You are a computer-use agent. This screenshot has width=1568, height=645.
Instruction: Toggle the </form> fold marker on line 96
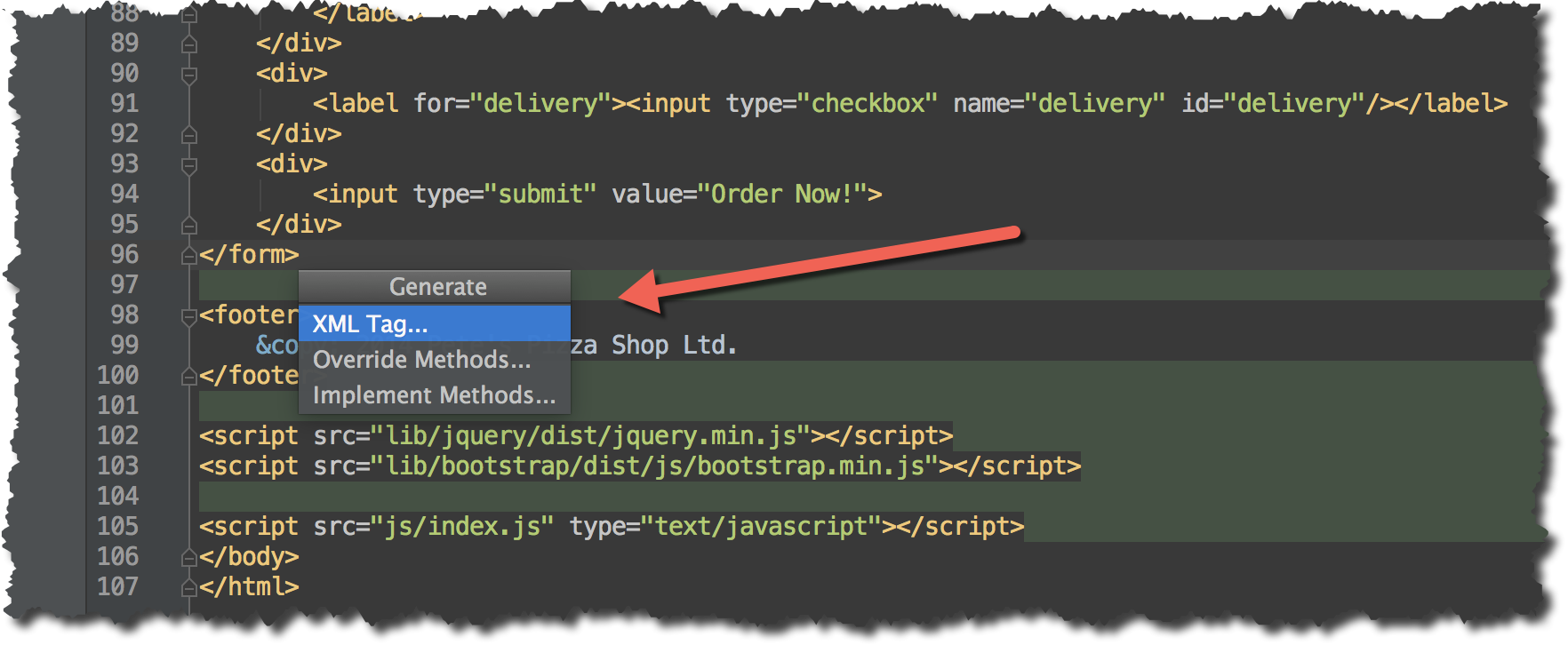click(x=188, y=256)
